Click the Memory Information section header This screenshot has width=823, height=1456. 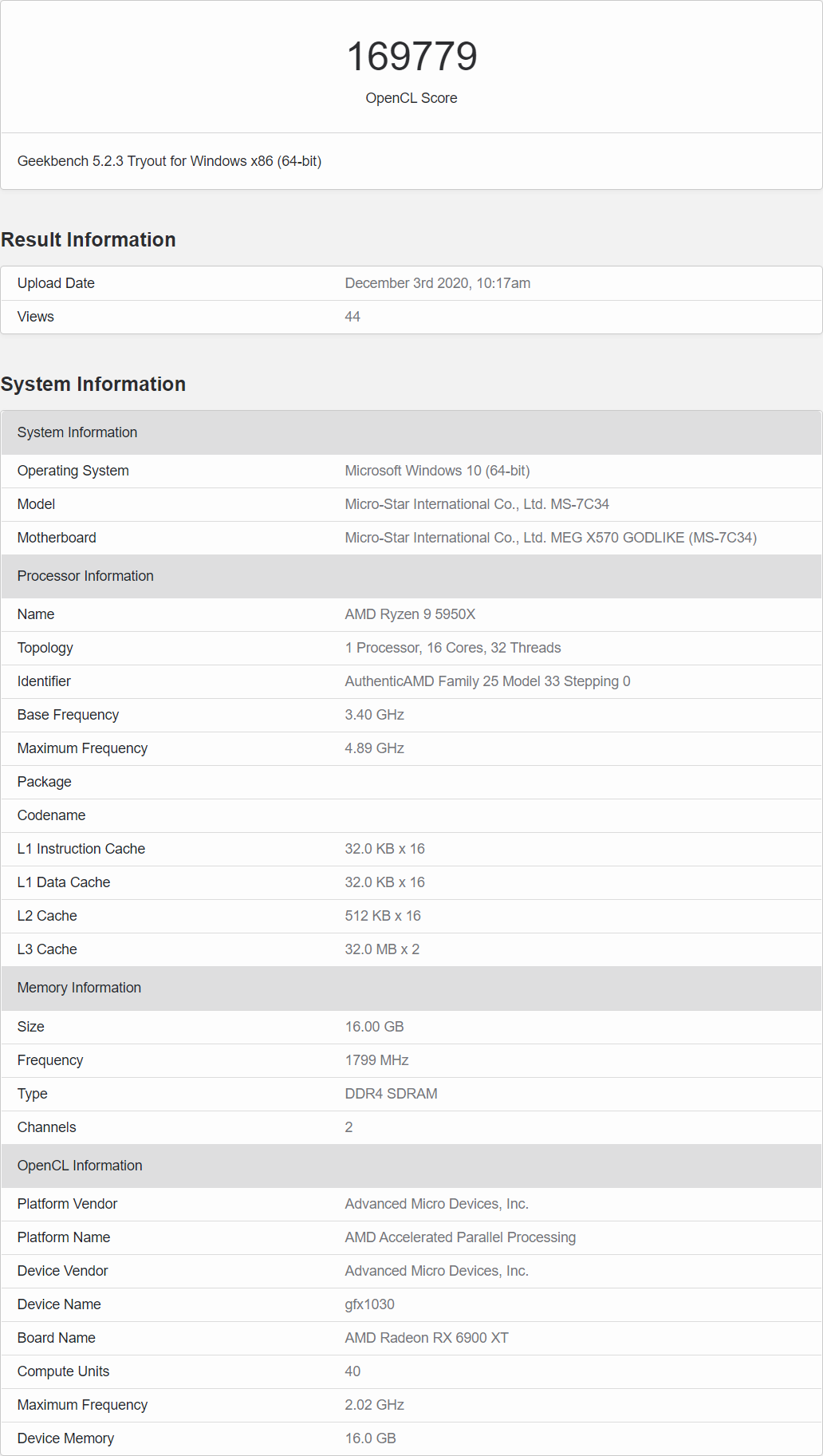pos(411,988)
